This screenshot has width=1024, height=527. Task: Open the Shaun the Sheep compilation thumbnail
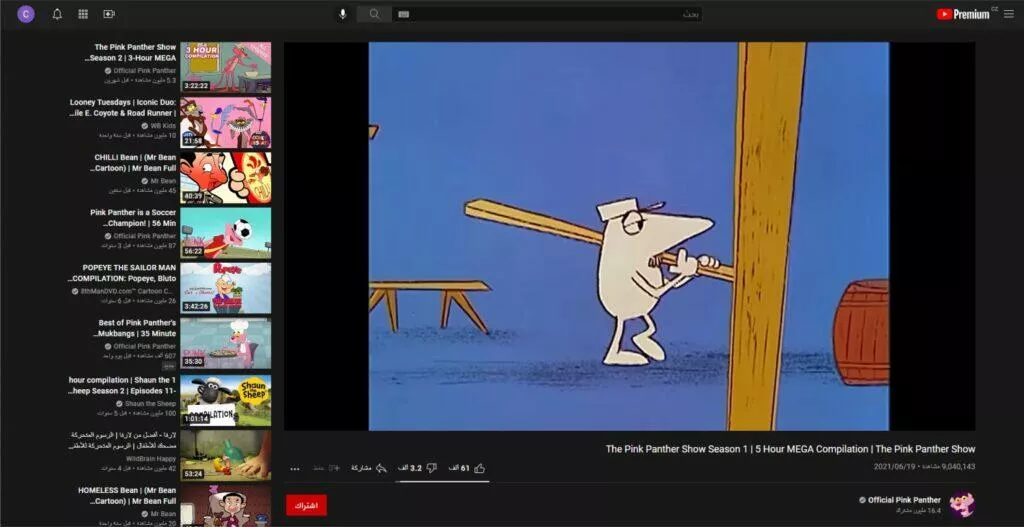point(225,400)
